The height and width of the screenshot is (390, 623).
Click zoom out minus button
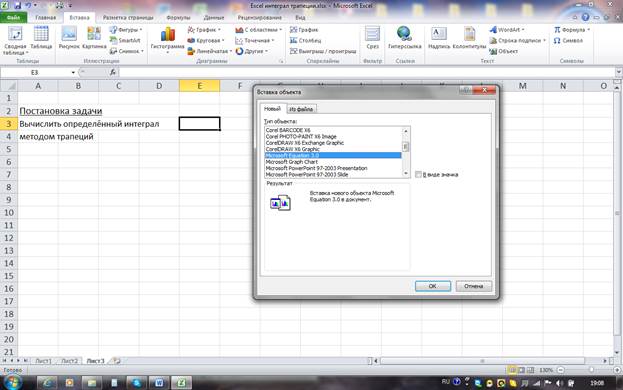561,370
